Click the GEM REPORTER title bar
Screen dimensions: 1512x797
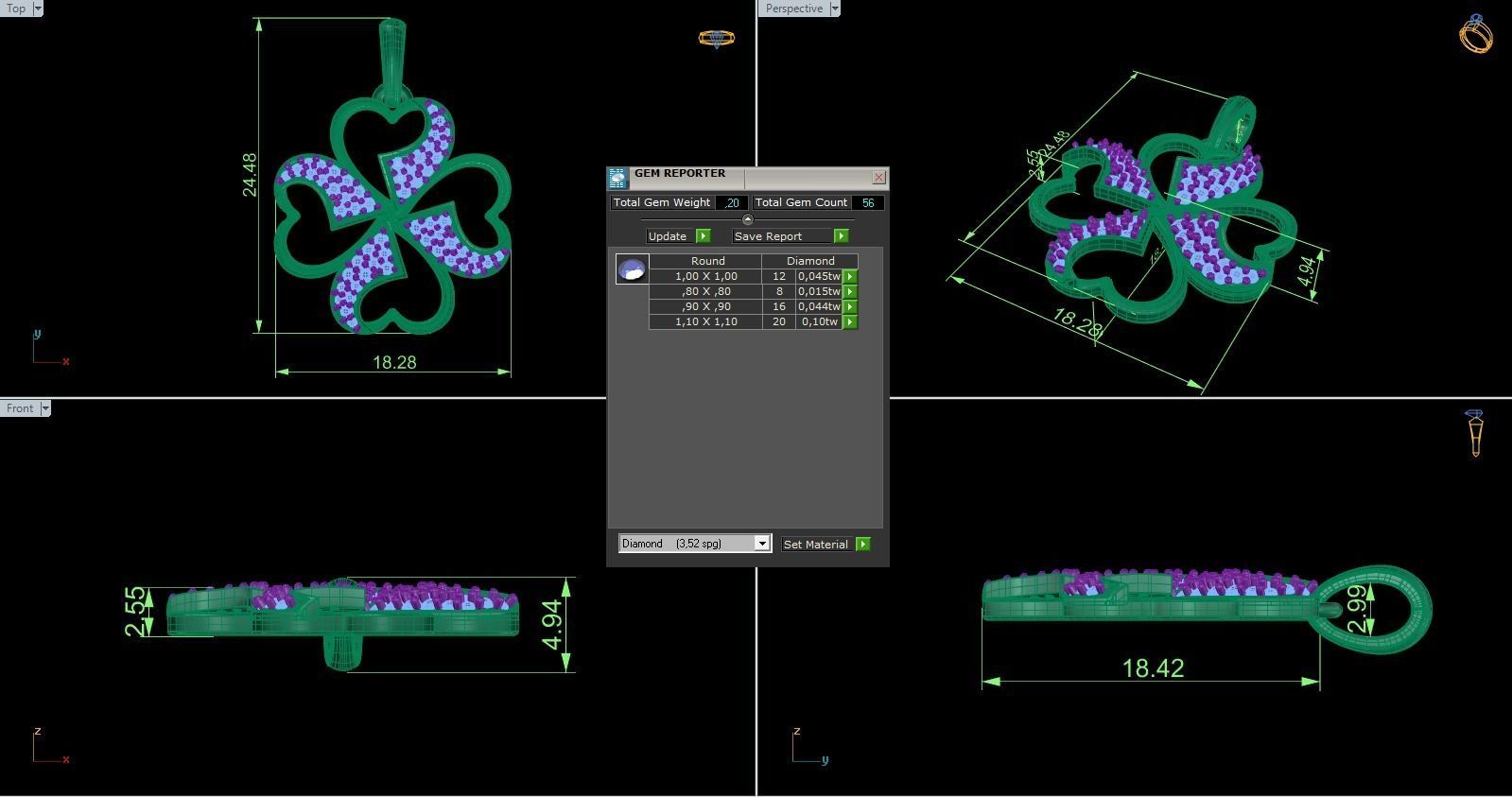(x=747, y=177)
